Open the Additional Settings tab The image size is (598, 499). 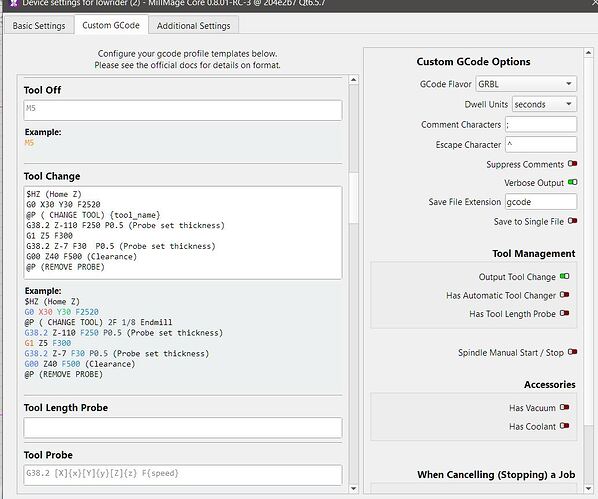click(x=193, y=26)
